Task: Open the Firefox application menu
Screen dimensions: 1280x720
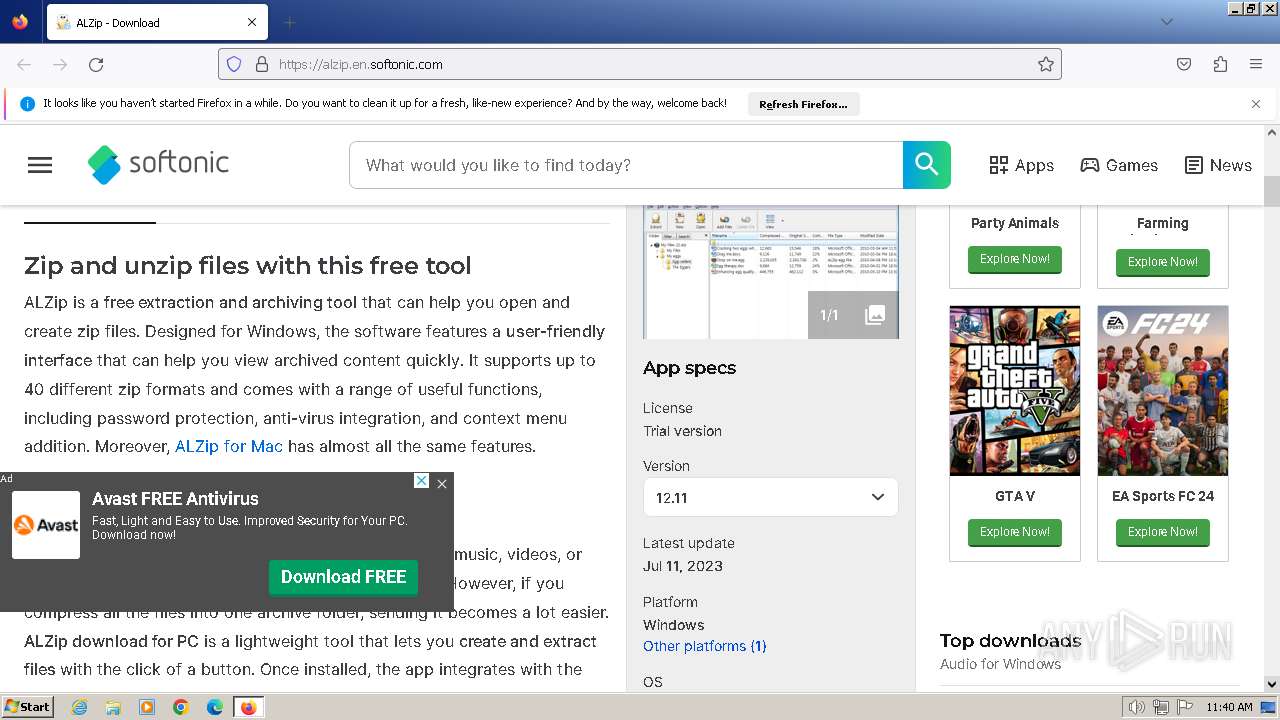Action: point(1256,64)
